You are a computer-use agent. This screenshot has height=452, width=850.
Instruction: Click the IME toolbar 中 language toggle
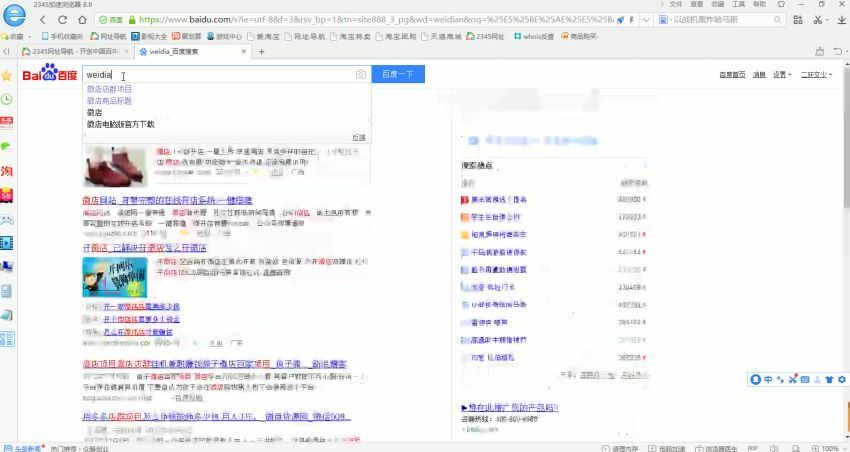coord(768,379)
